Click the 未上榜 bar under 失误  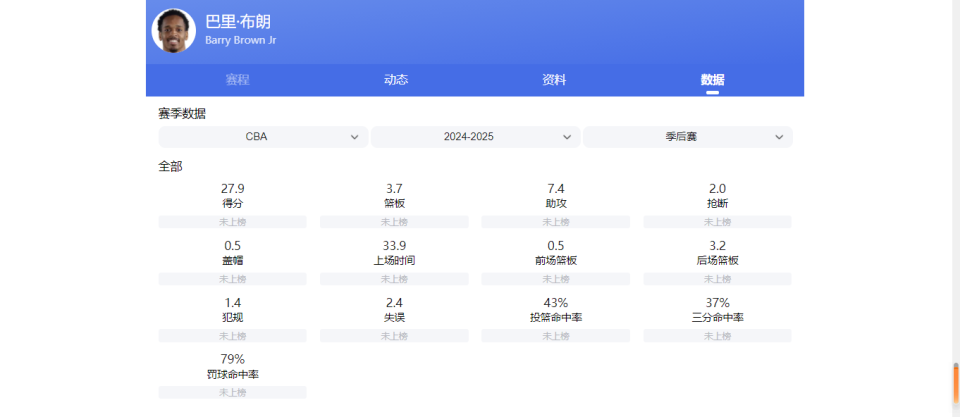coord(394,336)
